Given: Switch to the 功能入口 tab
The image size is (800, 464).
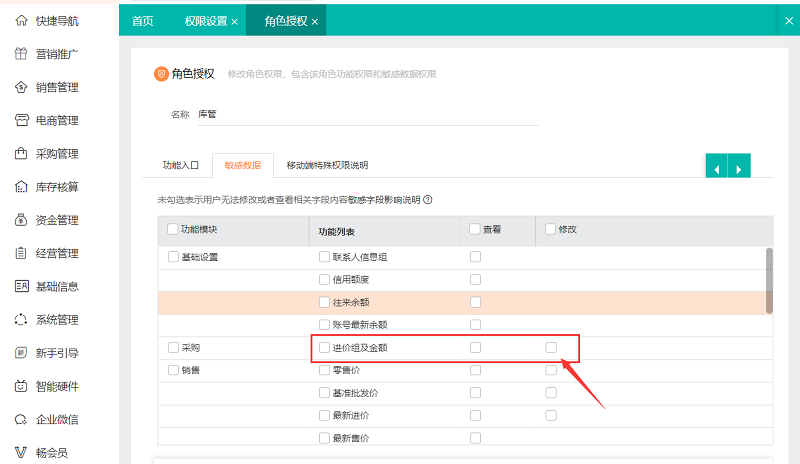Looking at the screenshot, I should pyautogui.click(x=181, y=165).
